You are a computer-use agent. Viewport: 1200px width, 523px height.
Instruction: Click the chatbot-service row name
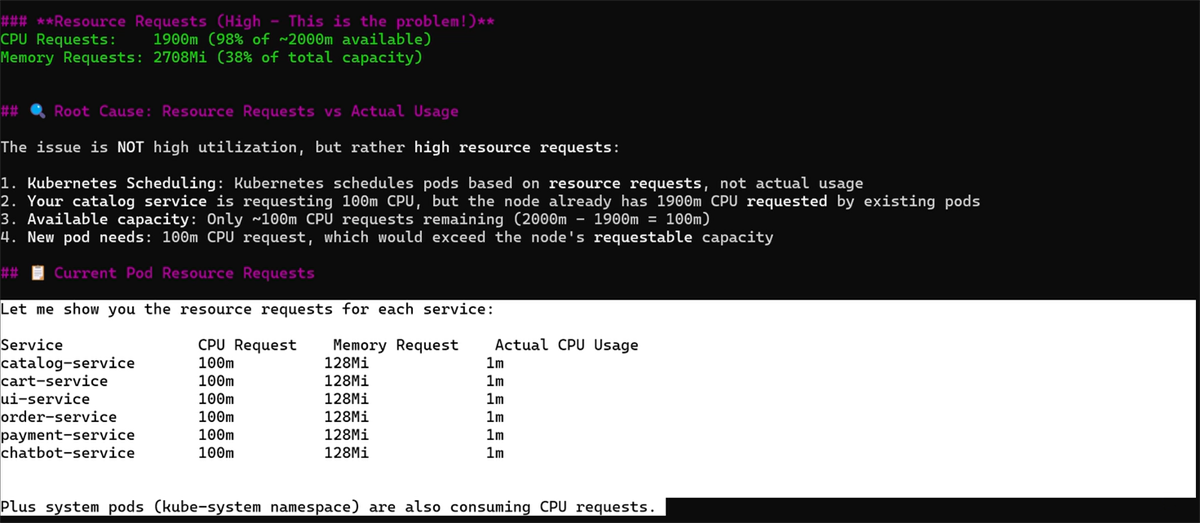(67, 453)
